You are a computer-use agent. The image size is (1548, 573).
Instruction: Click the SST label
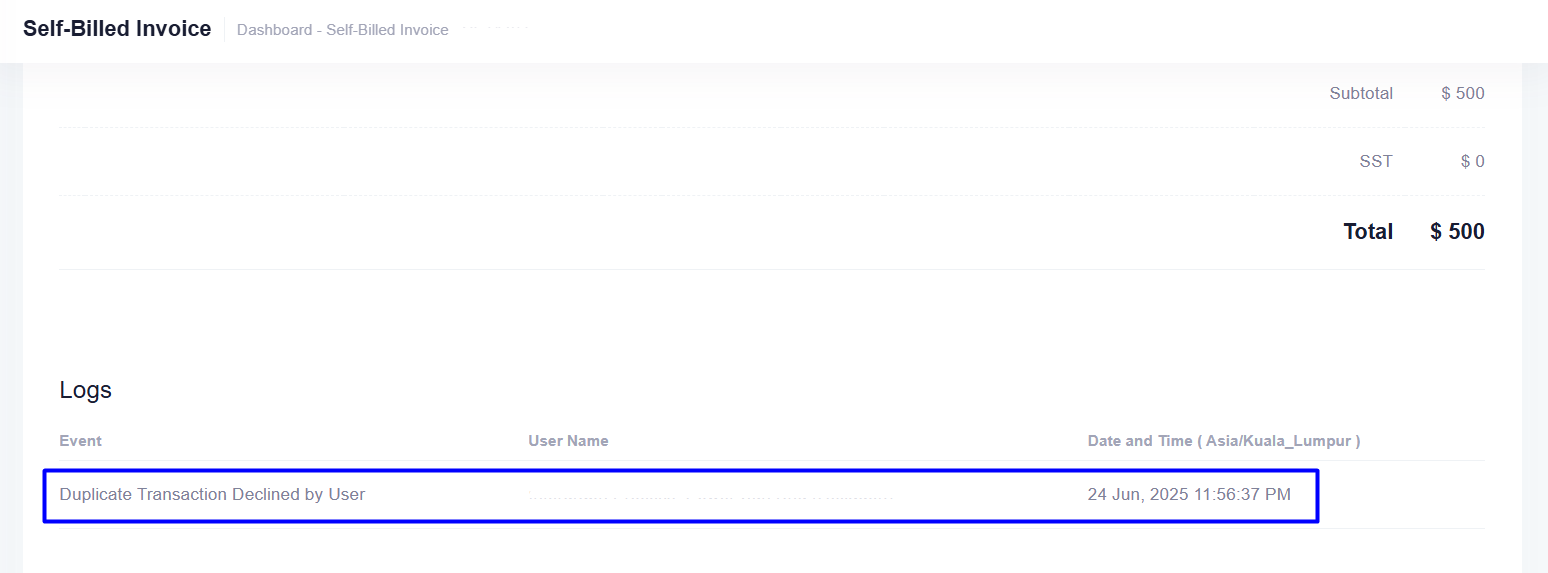point(1375,161)
